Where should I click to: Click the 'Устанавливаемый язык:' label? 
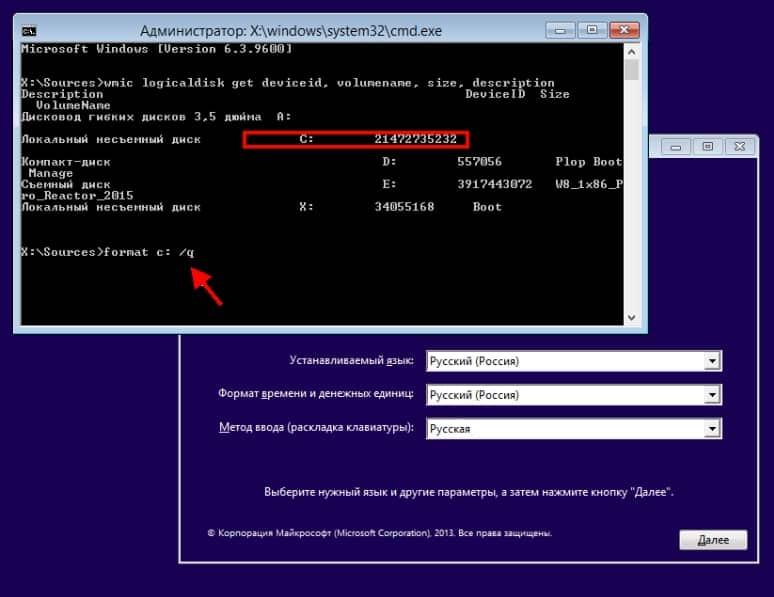point(351,360)
